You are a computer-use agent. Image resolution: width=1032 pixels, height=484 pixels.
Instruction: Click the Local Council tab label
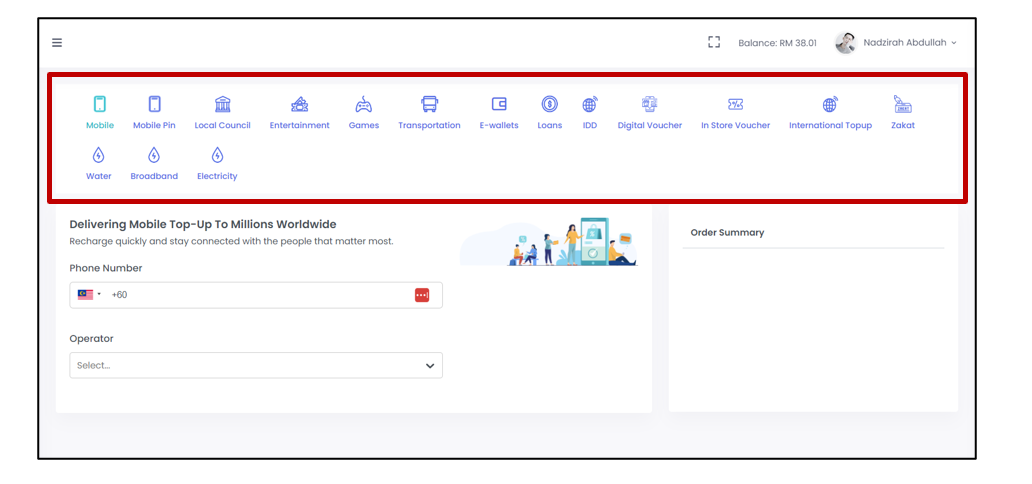click(222, 125)
